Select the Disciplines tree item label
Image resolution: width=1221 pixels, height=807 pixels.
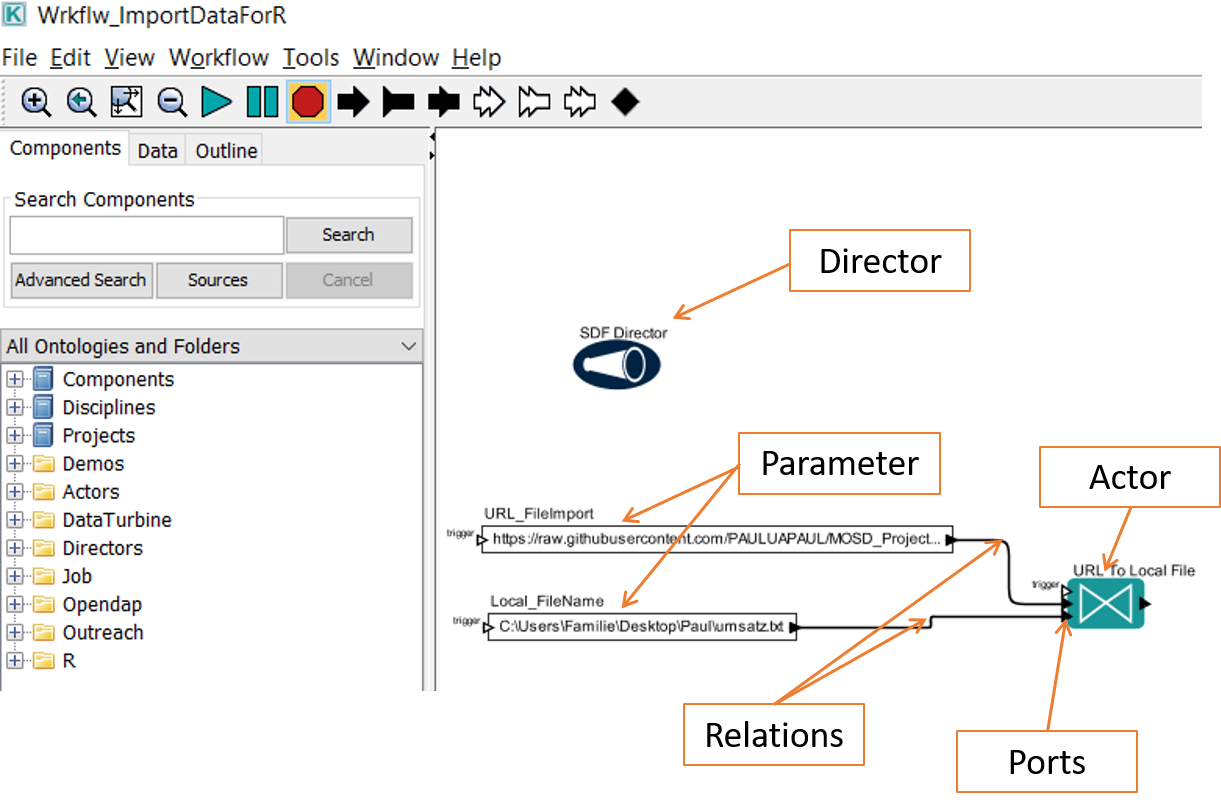(109, 407)
